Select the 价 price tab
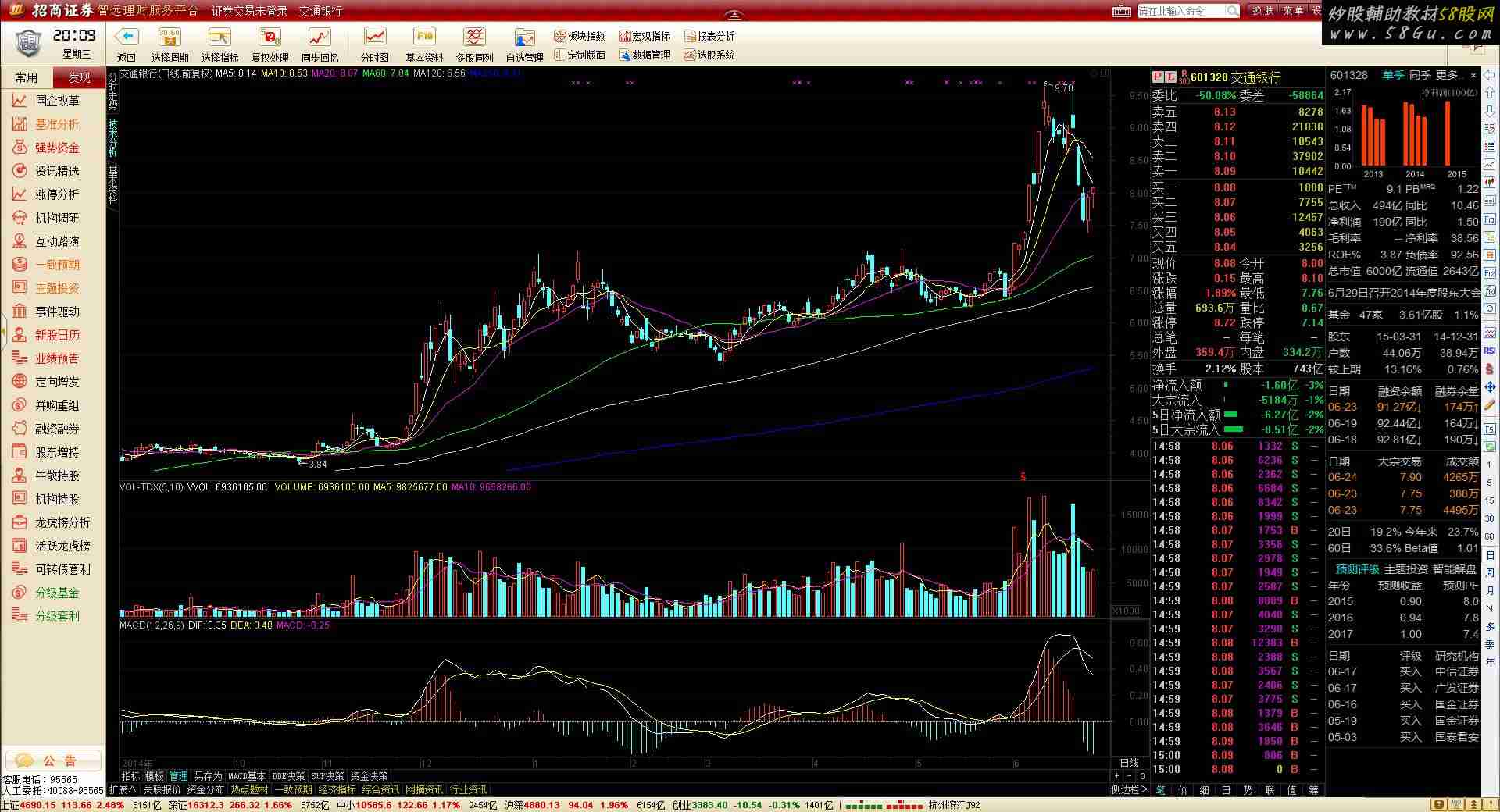The image size is (1500, 812). pos(1182,790)
